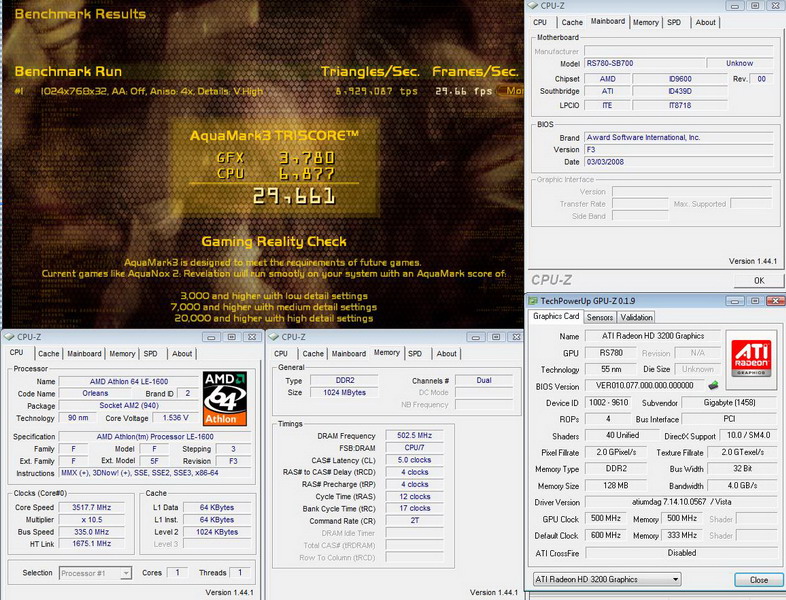Close the CPU-Z Memory tab window
Screen dimensions: 786x600
[x=516, y=337]
